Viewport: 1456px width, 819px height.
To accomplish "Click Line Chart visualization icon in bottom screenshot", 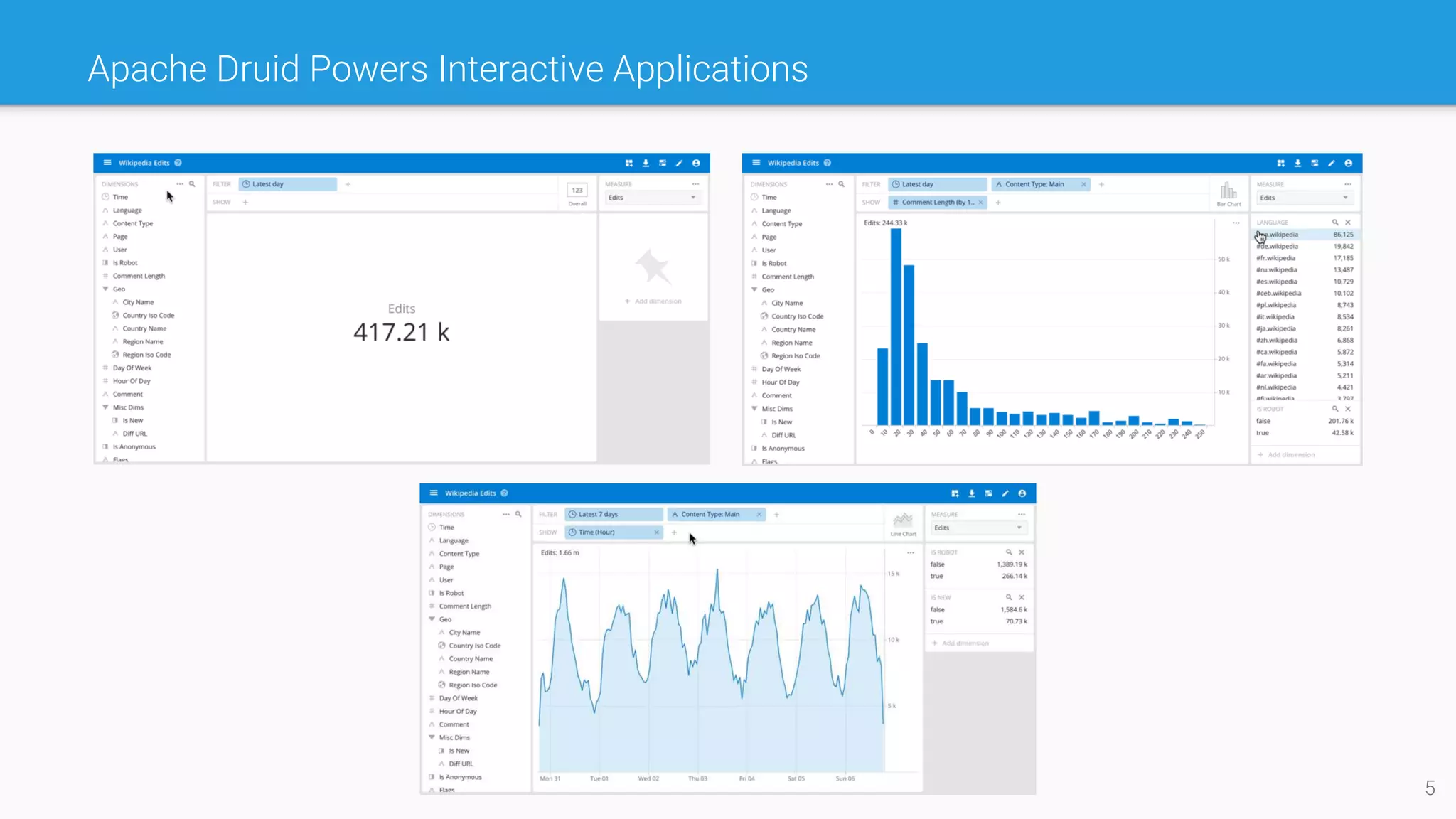I will click(x=903, y=521).
